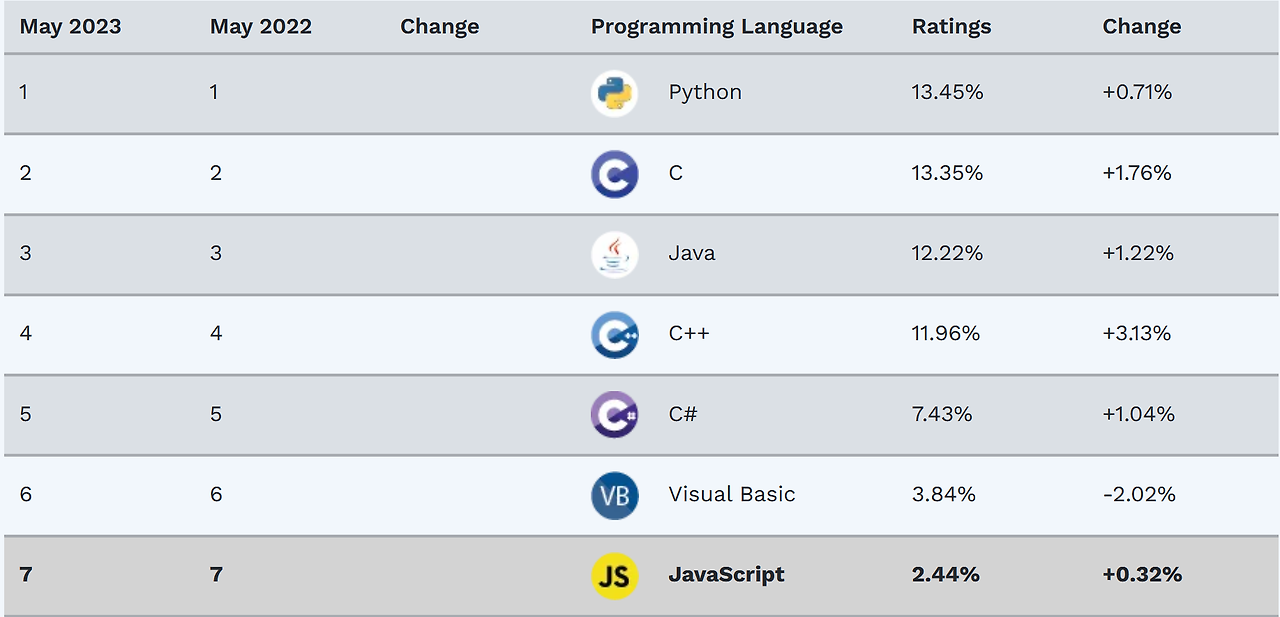This screenshot has width=1280, height=617.
Task: Select the JavaScript language name
Action: click(726, 575)
